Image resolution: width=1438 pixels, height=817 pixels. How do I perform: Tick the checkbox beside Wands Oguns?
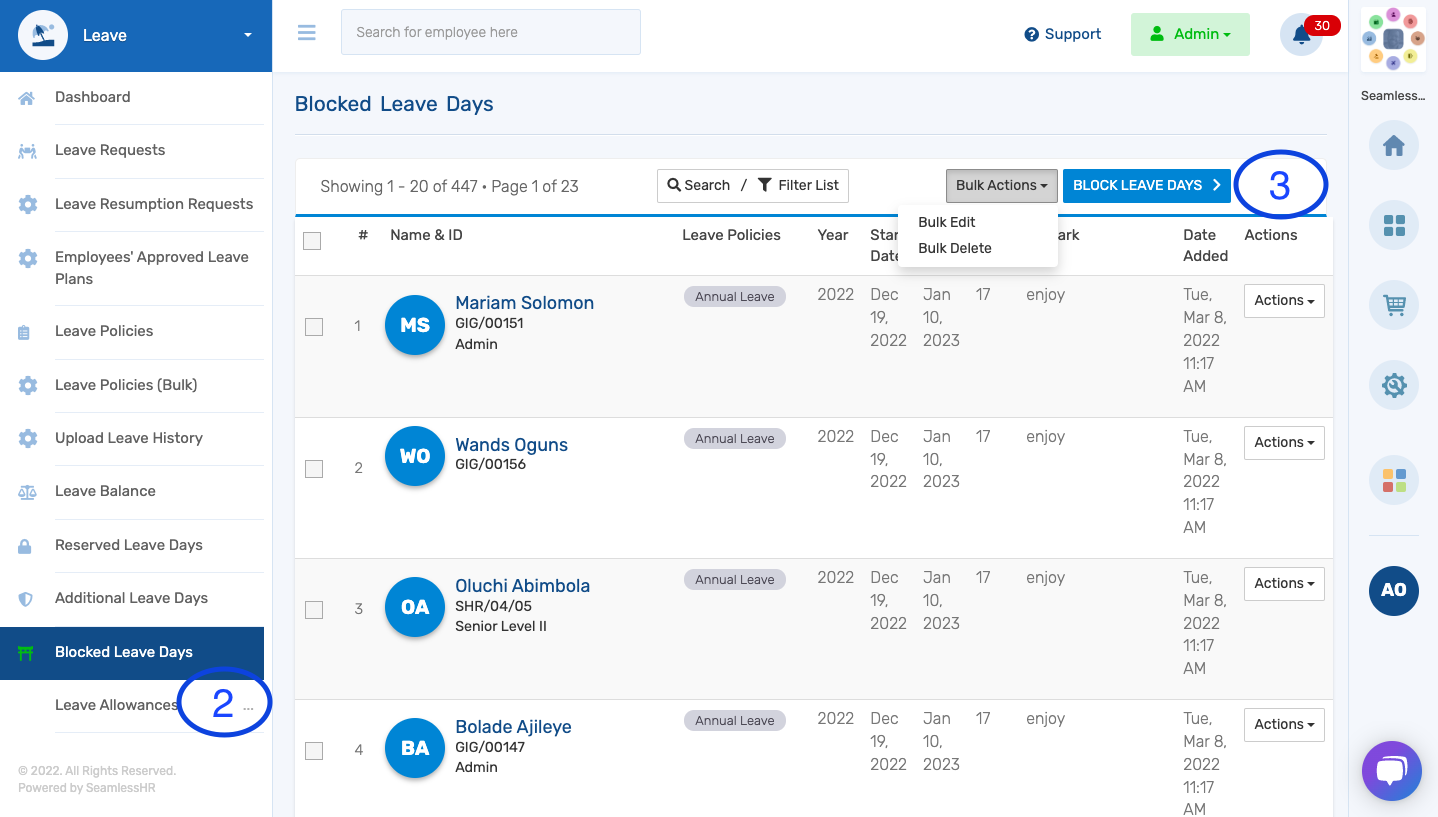[x=314, y=468]
